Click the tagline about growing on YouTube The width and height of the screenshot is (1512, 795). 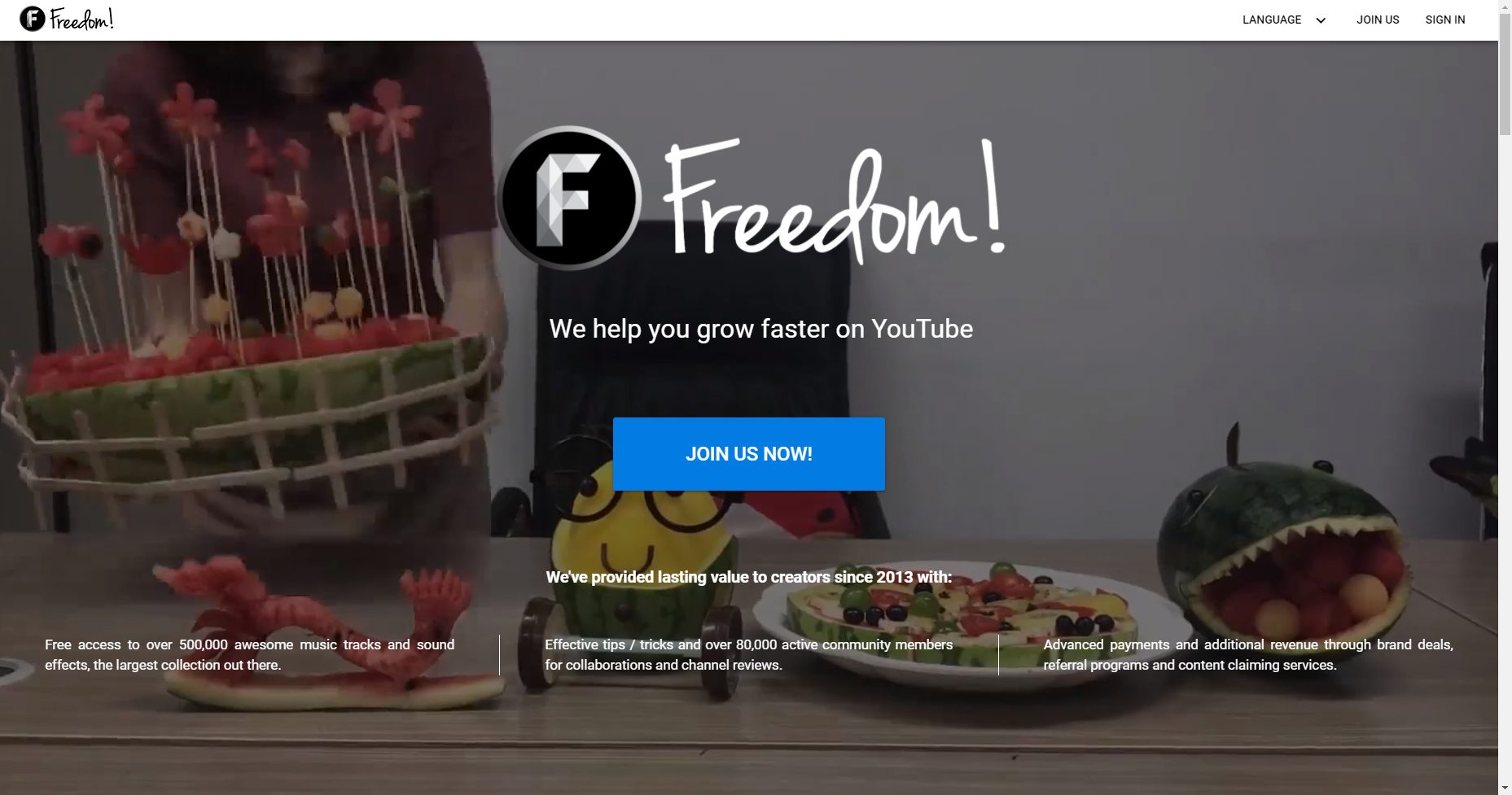(761, 329)
